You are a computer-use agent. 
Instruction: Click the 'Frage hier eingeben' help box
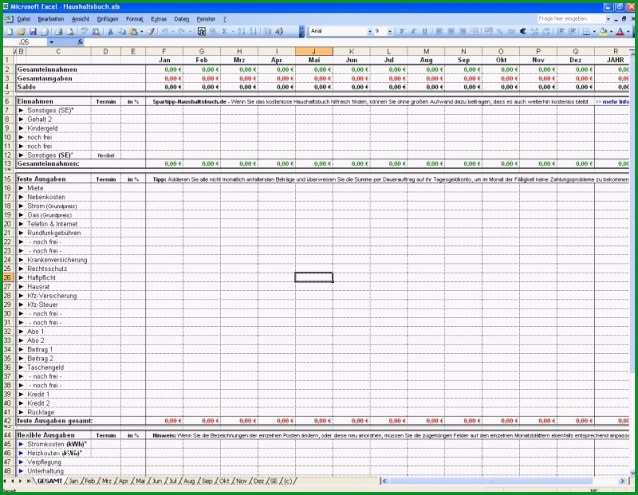570,19
